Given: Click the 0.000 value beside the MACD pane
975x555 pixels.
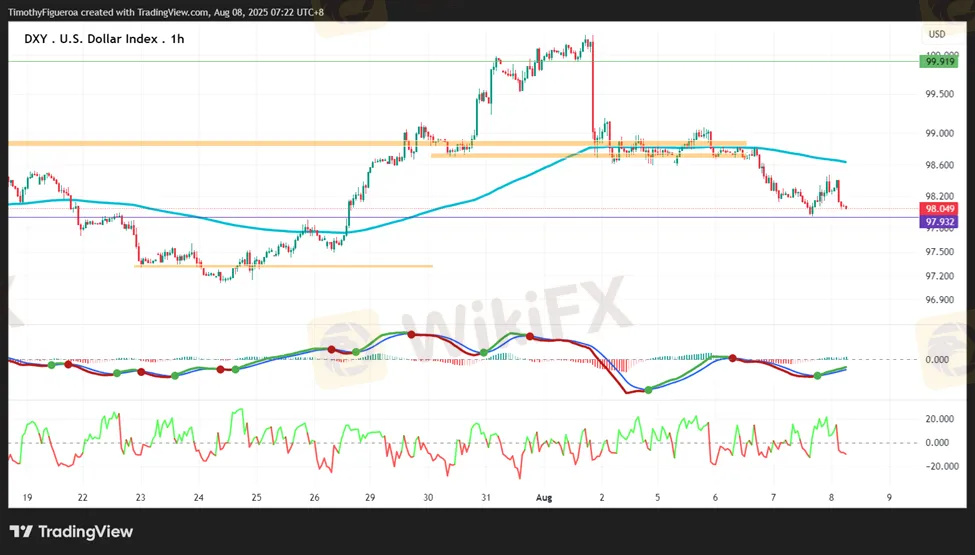Looking at the screenshot, I should coord(937,360).
